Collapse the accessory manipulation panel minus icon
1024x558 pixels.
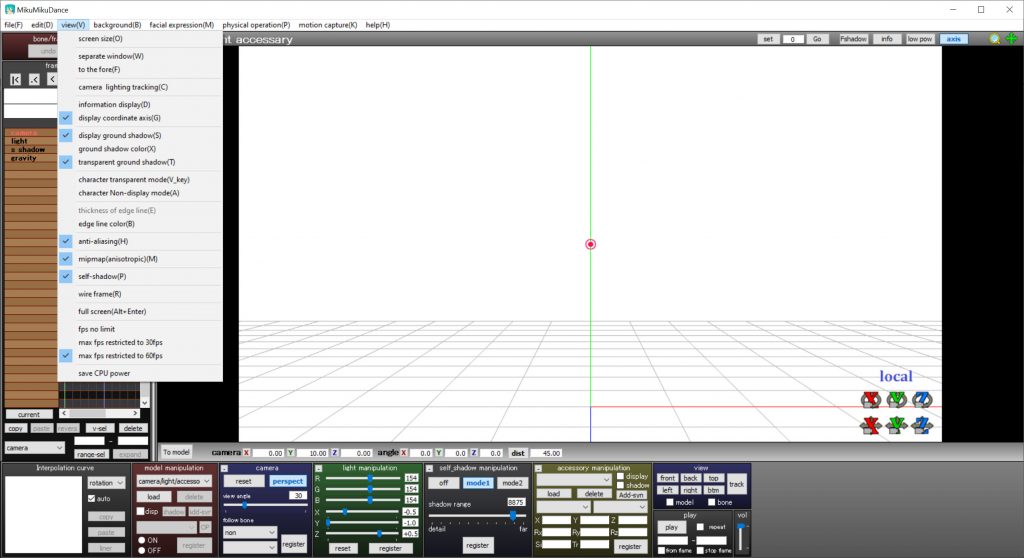tap(538, 468)
